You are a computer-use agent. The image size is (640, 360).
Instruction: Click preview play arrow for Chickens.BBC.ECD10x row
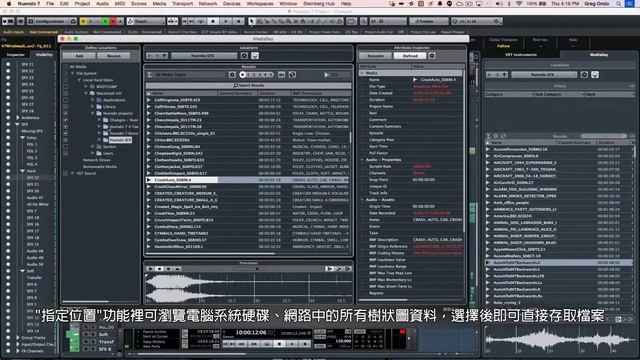tap(149, 133)
